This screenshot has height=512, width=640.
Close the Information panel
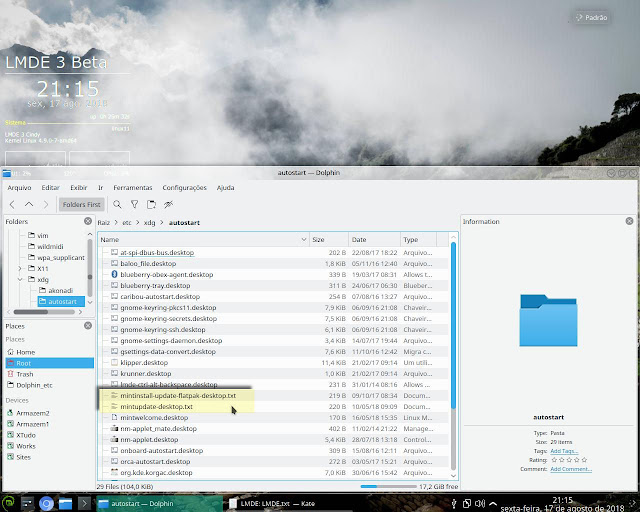click(x=629, y=221)
